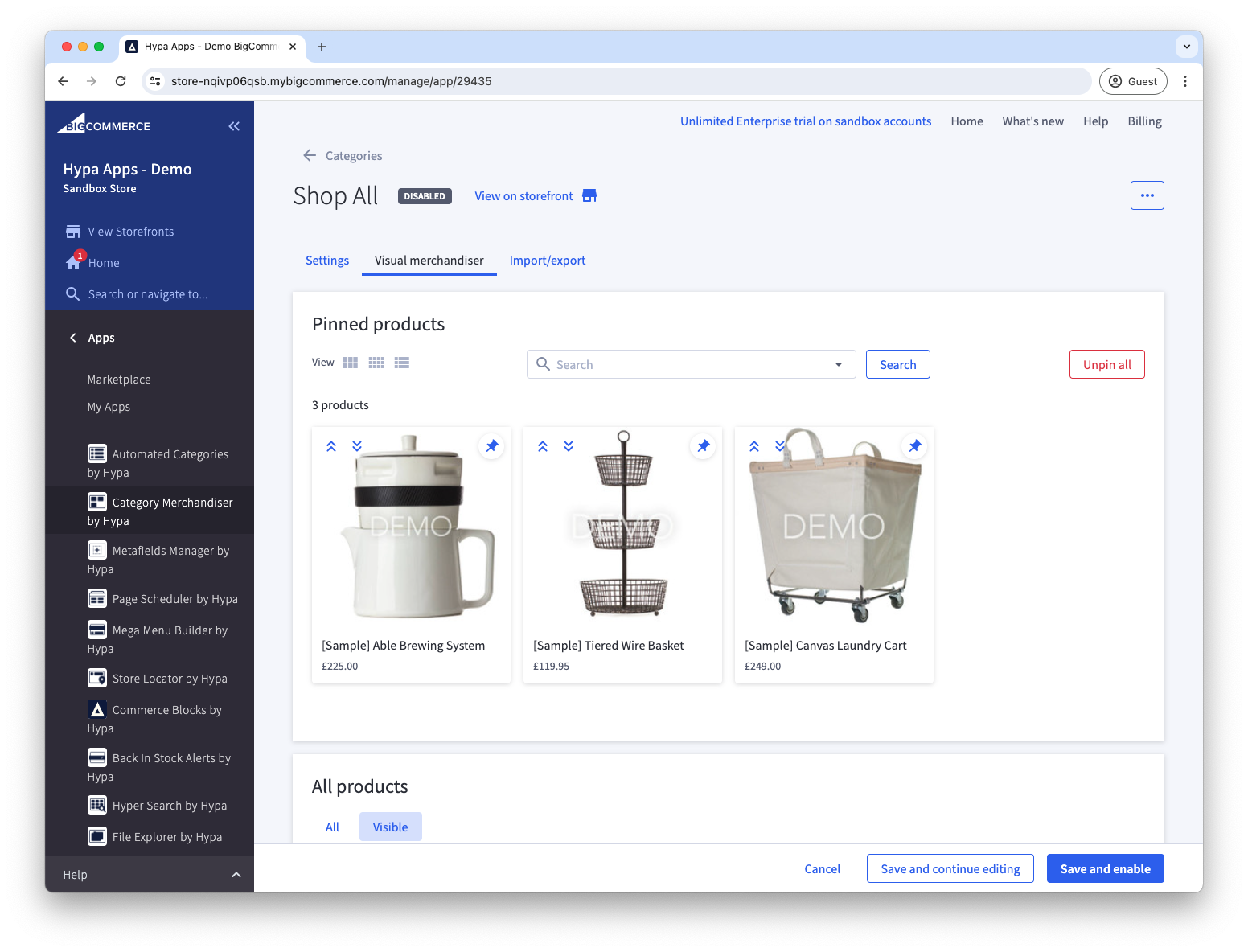This screenshot has height=952, width=1248.
Task: Open Billing in top navigation
Action: 1144,121
